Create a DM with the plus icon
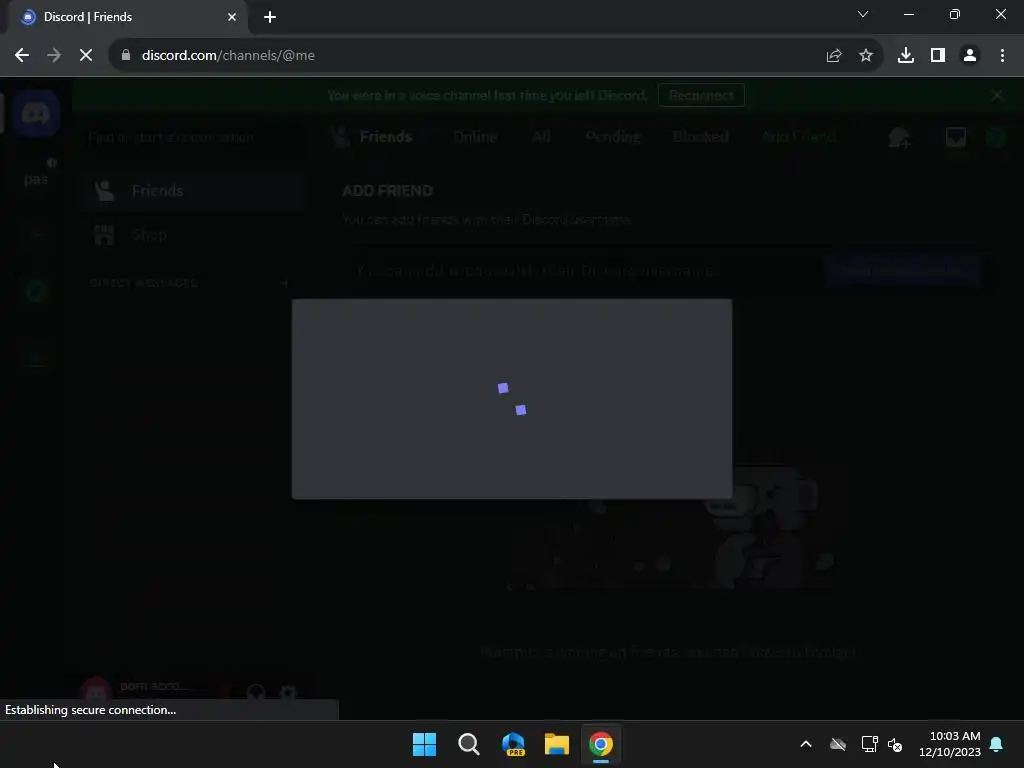Image resolution: width=1024 pixels, height=768 pixels. (284, 283)
